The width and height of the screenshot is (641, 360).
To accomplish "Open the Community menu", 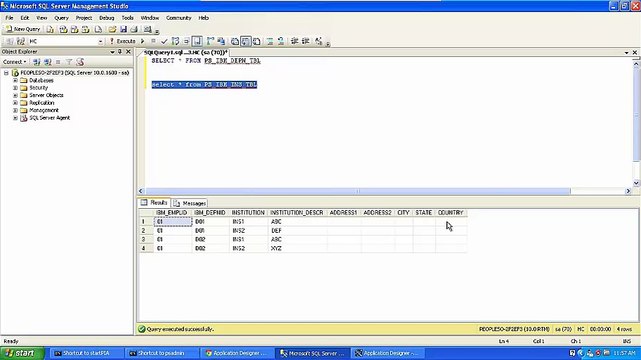I will tap(179, 18).
